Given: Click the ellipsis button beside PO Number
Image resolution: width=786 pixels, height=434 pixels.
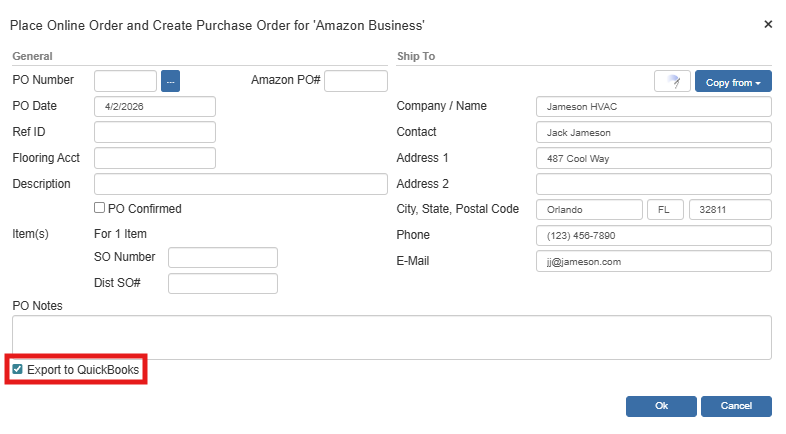Looking at the screenshot, I should pyautogui.click(x=170, y=81).
